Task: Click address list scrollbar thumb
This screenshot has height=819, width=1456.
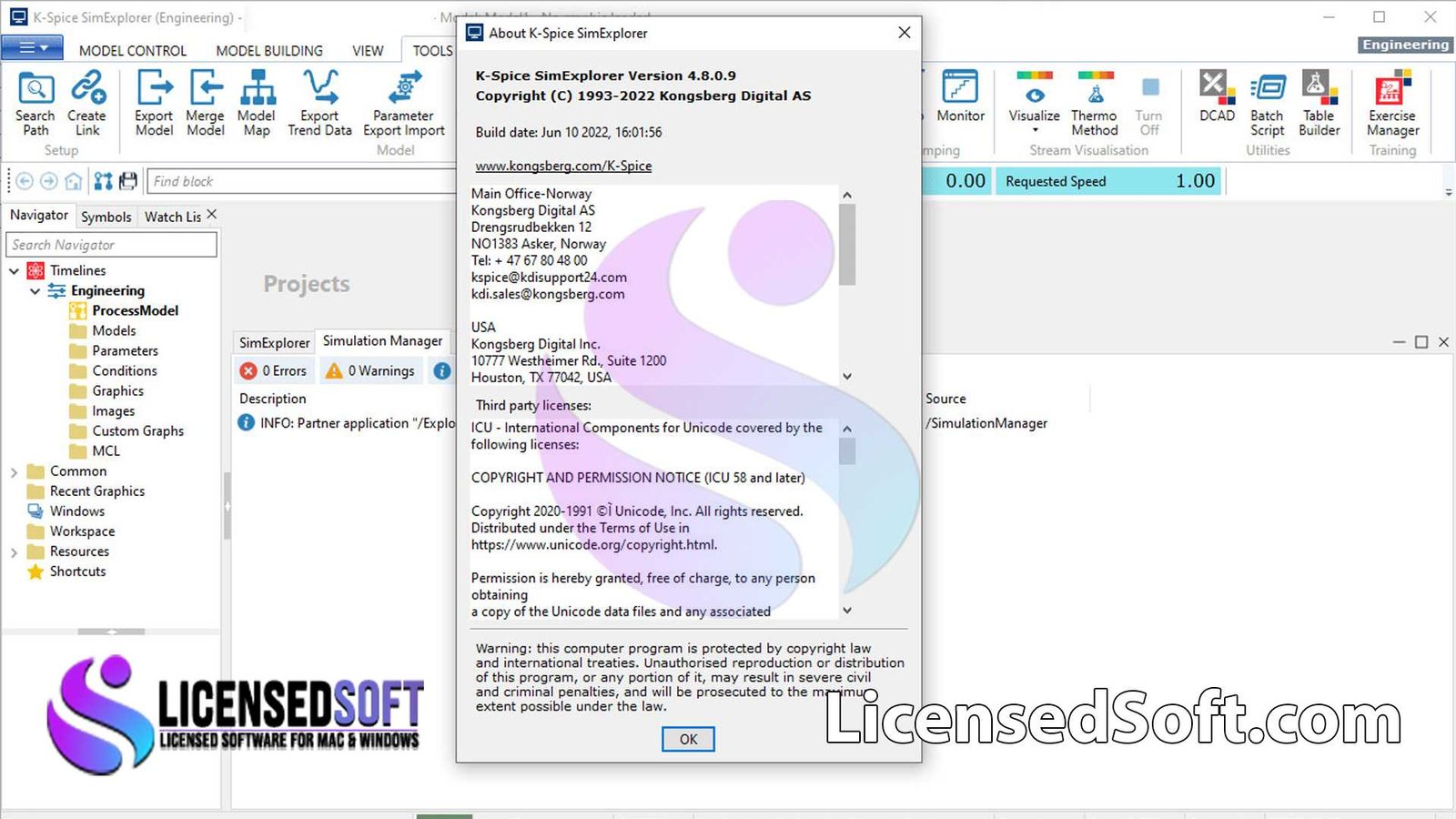Action: [847, 245]
